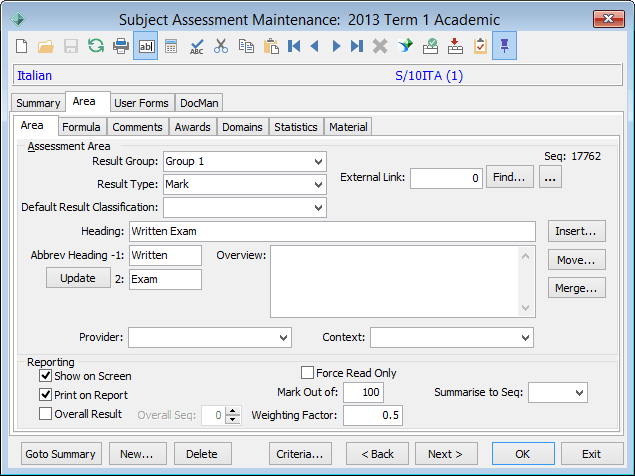Click the Next > button
The image size is (635, 476).
click(x=446, y=454)
